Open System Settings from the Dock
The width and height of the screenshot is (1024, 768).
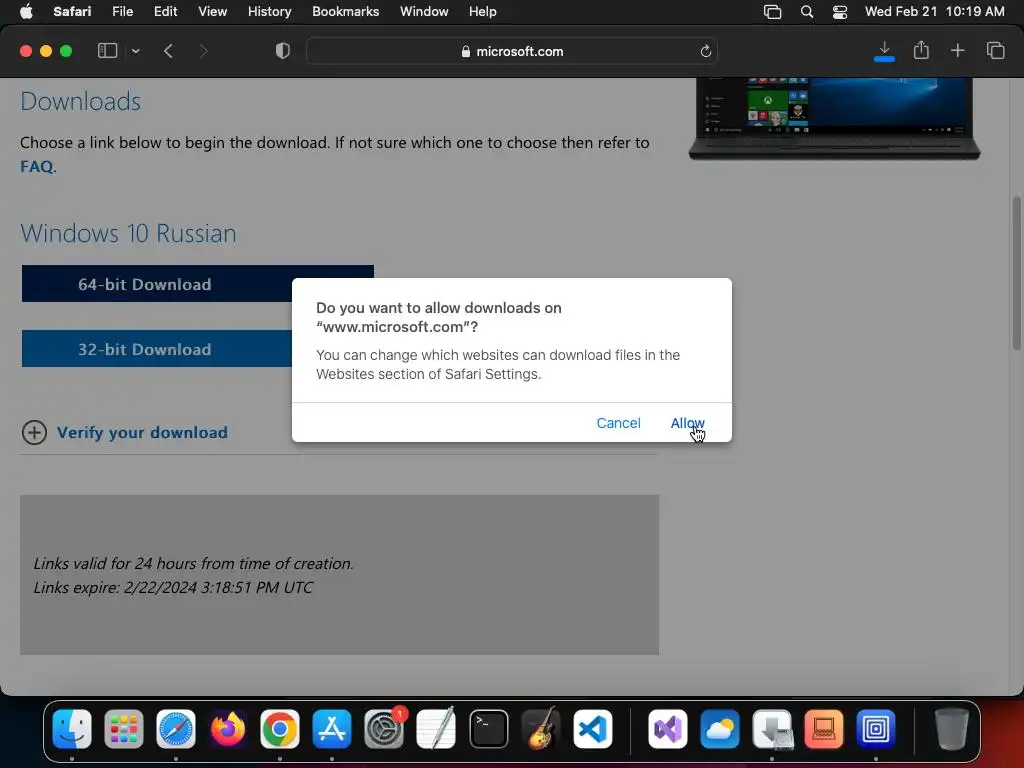point(384,729)
